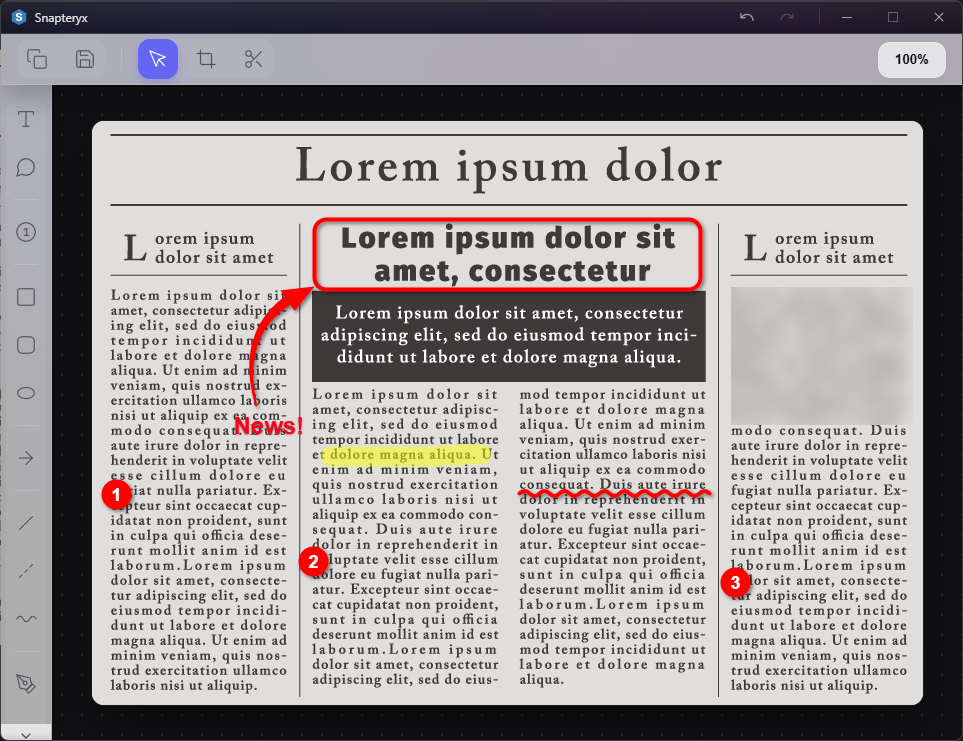Screen dimensions: 963x741
Task: Undo the last action
Action: (x=747, y=17)
